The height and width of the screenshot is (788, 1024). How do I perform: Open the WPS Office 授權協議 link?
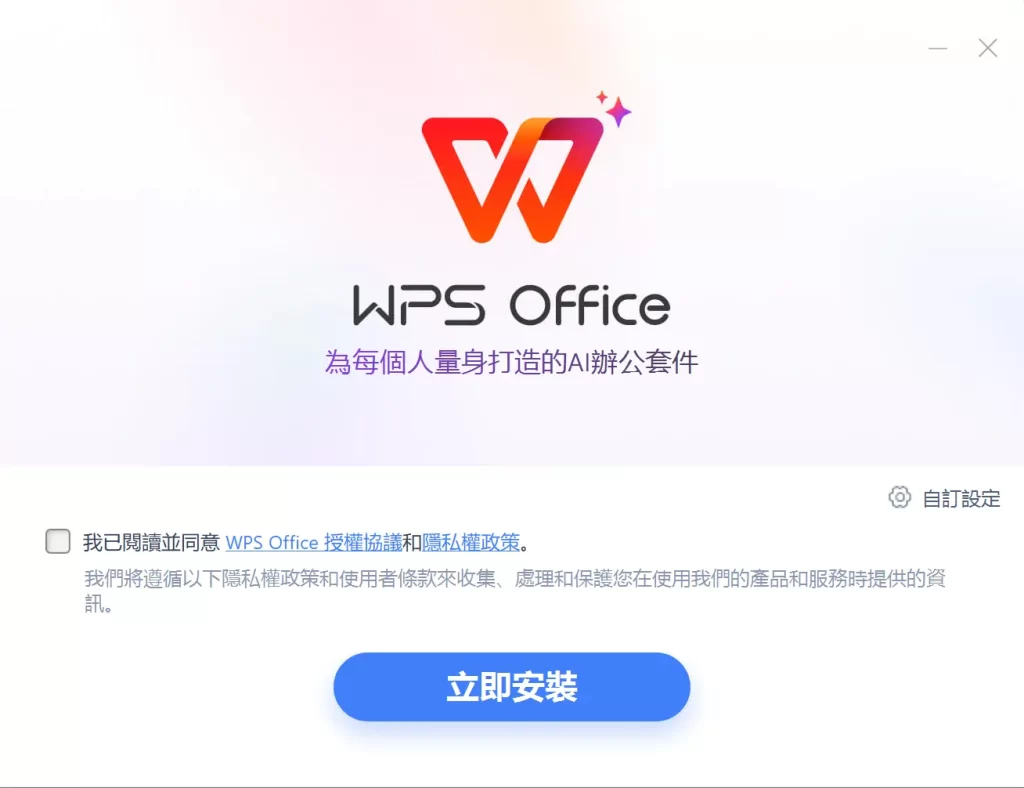click(313, 543)
